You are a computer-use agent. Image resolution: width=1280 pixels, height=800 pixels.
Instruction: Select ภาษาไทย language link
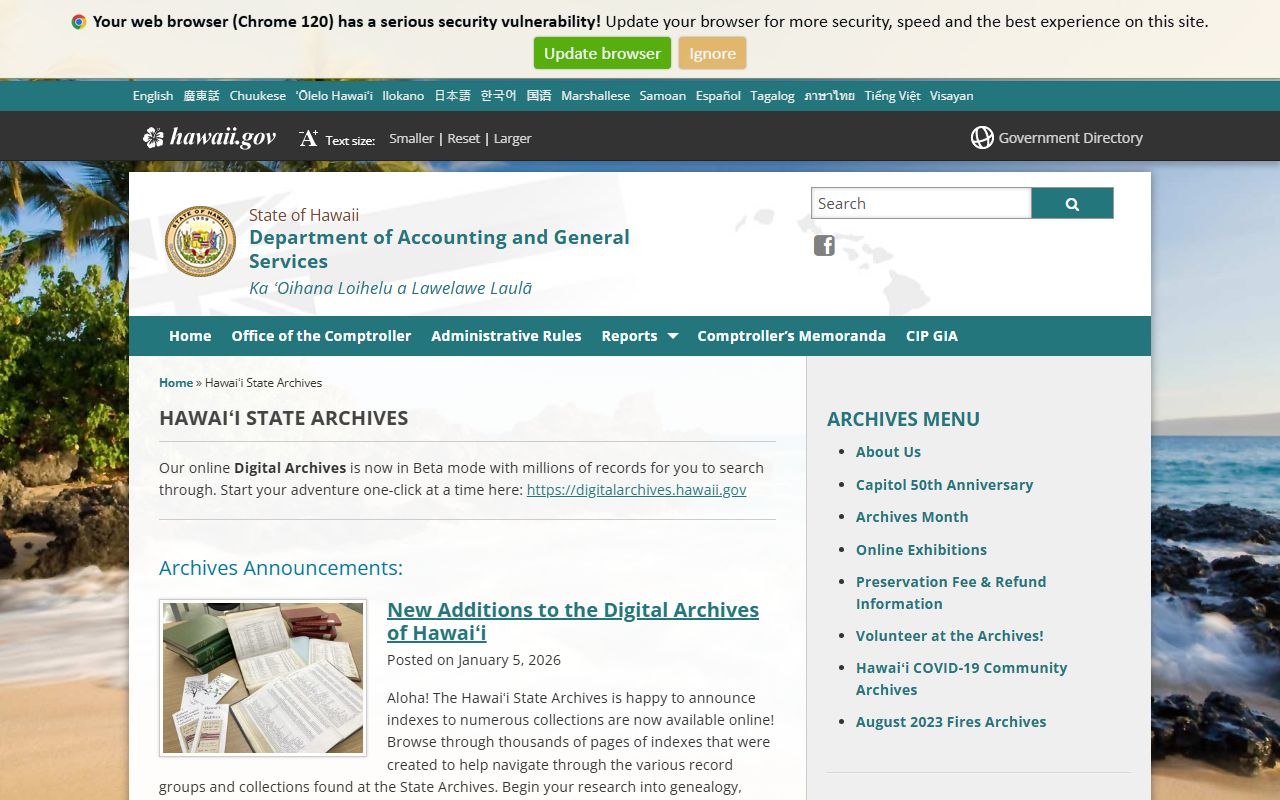829,96
